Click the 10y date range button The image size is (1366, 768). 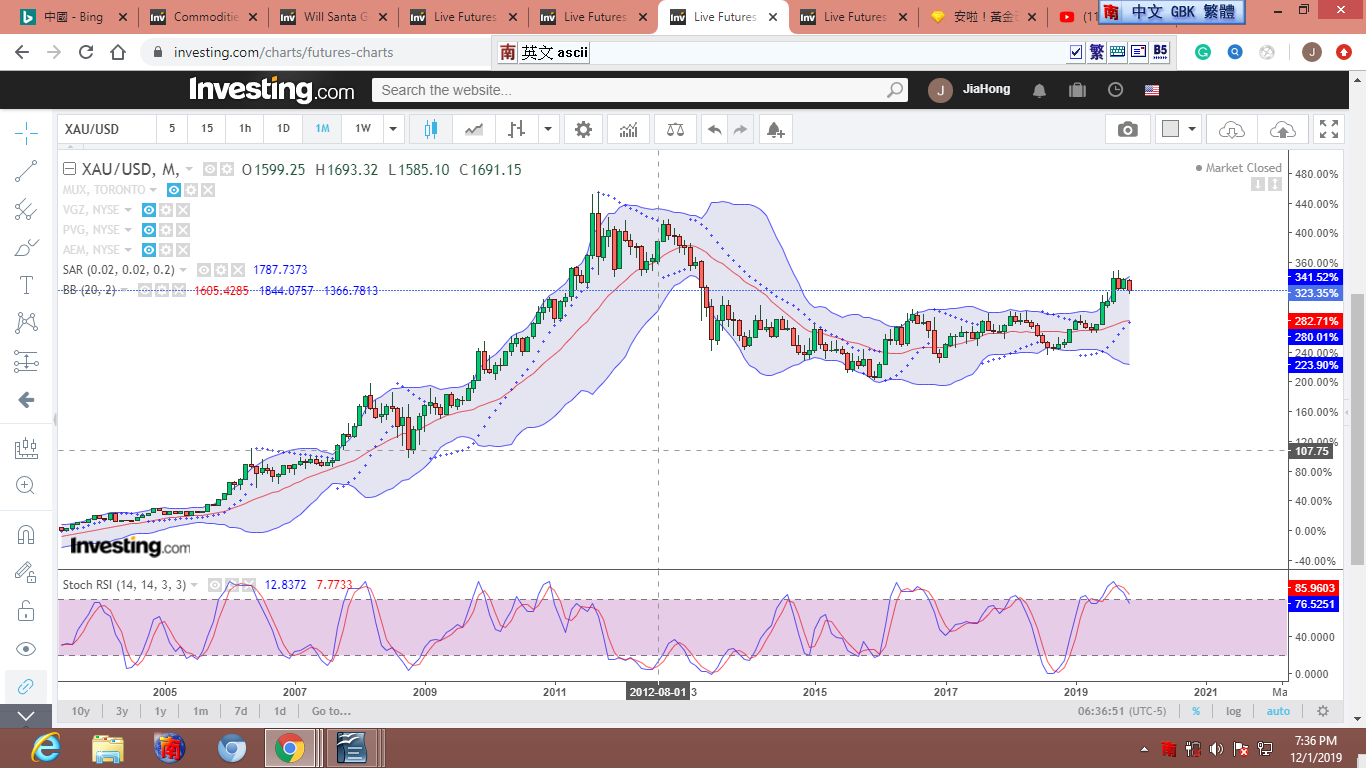[x=81, y=711]
